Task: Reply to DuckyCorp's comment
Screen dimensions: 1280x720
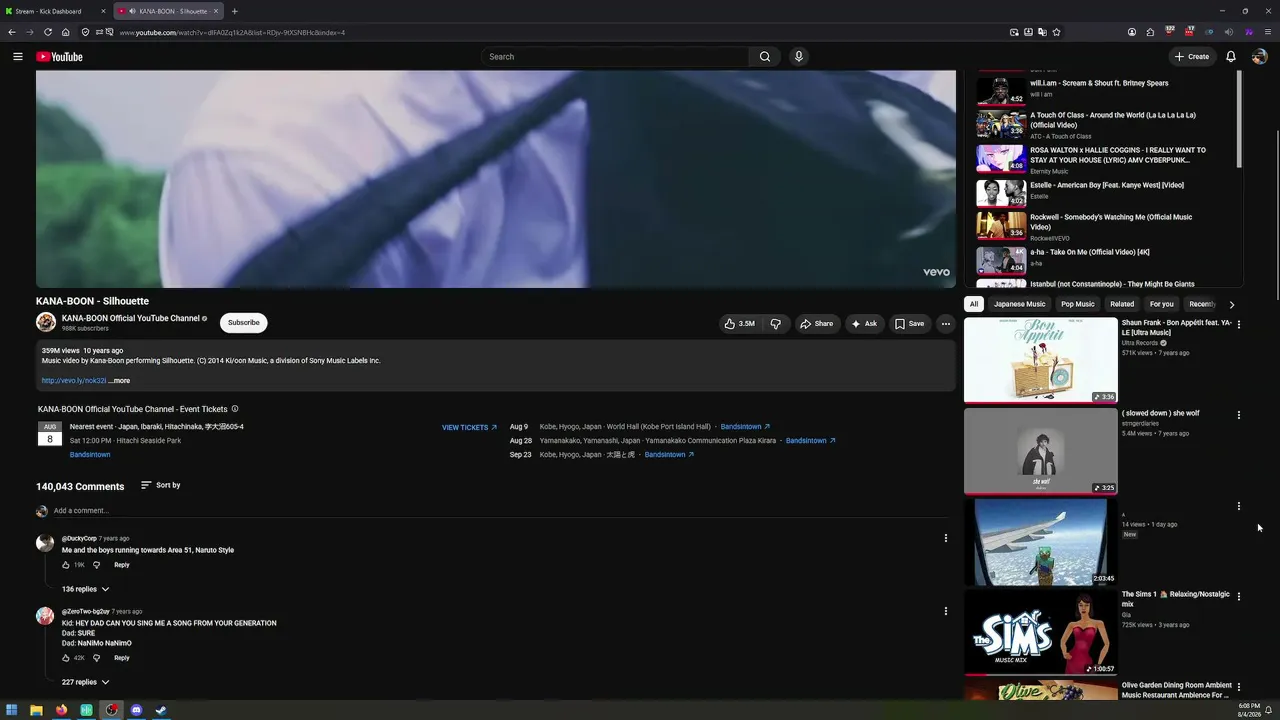Action: click(122, 565)
